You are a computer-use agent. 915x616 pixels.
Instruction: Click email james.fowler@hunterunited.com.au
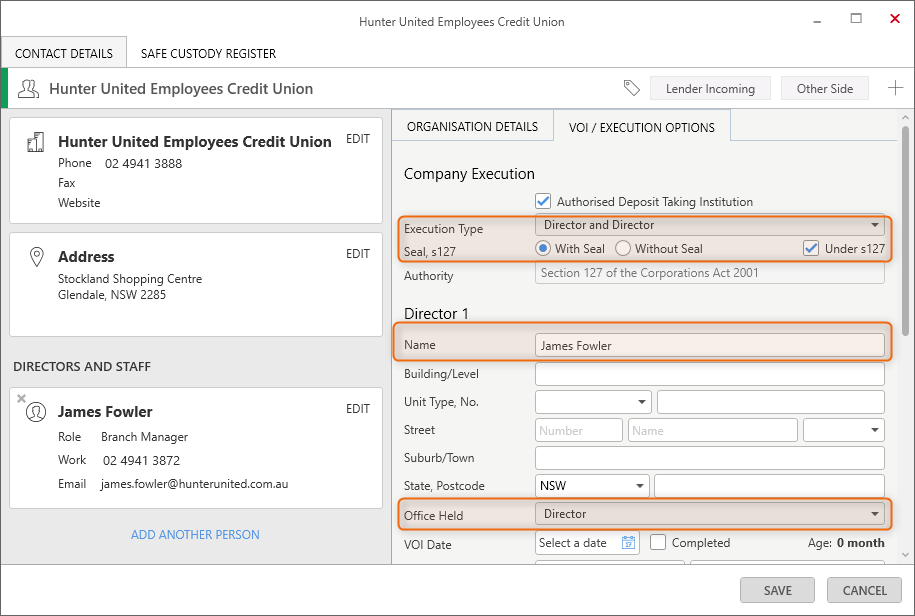coord(194,484)
